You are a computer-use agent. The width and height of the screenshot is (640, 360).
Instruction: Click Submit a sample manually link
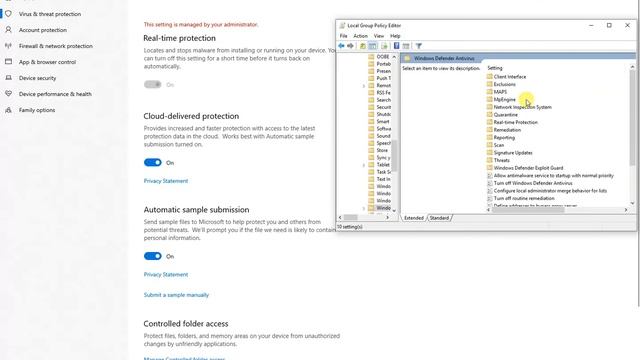point(176,295)
